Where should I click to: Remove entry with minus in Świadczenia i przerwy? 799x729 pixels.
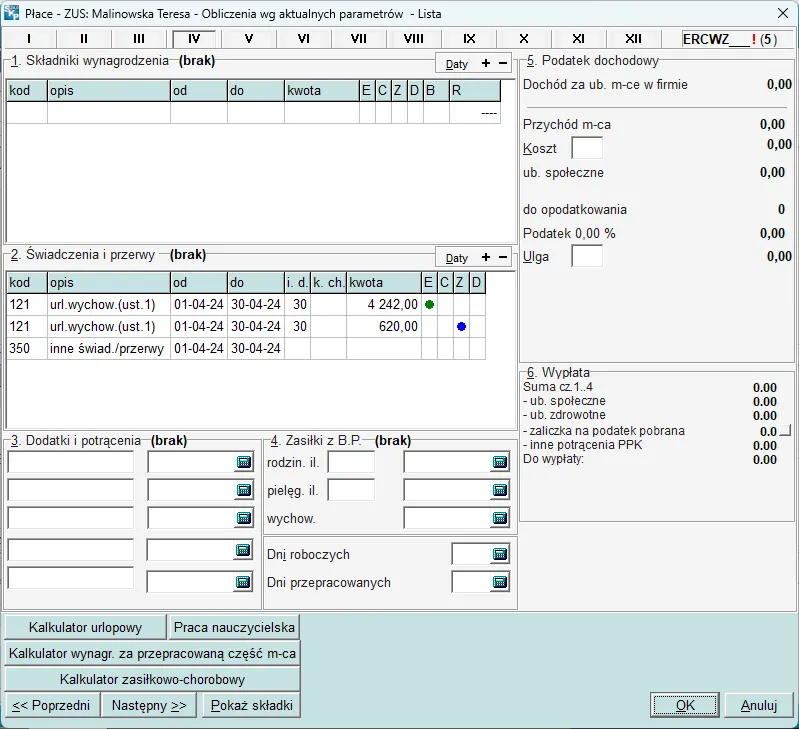(503, 257)
